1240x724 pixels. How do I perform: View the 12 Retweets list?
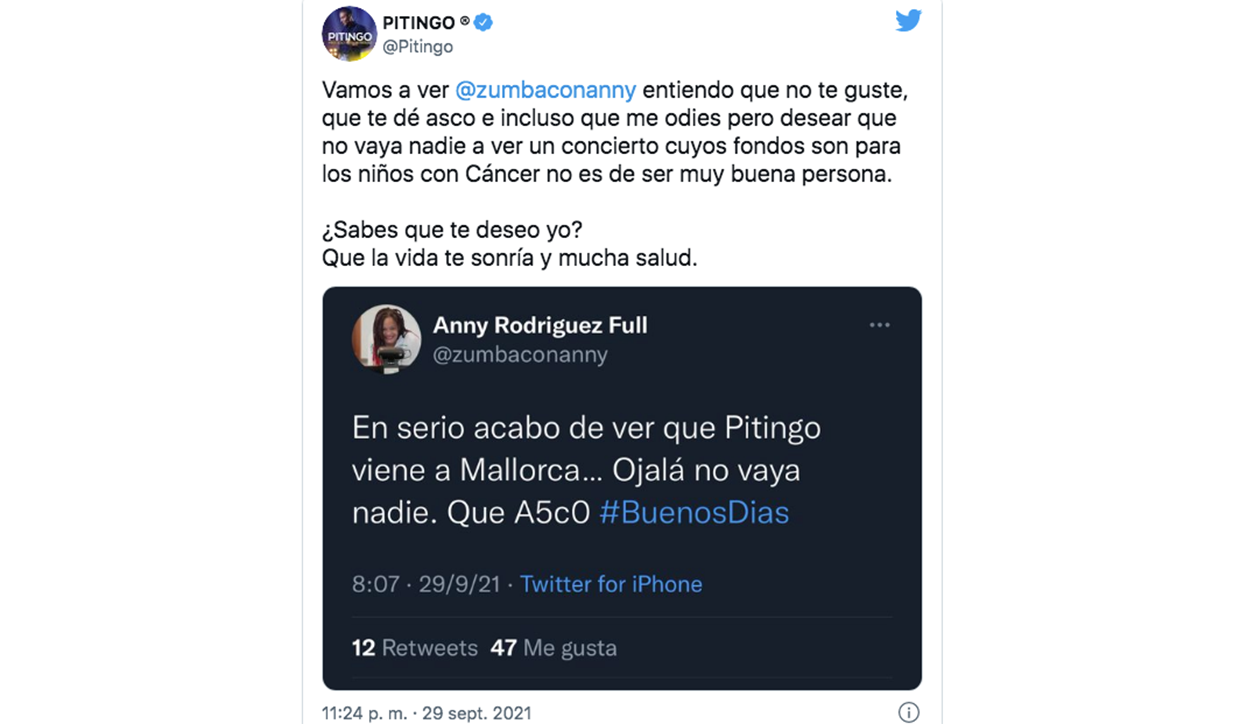click(415, 648)
